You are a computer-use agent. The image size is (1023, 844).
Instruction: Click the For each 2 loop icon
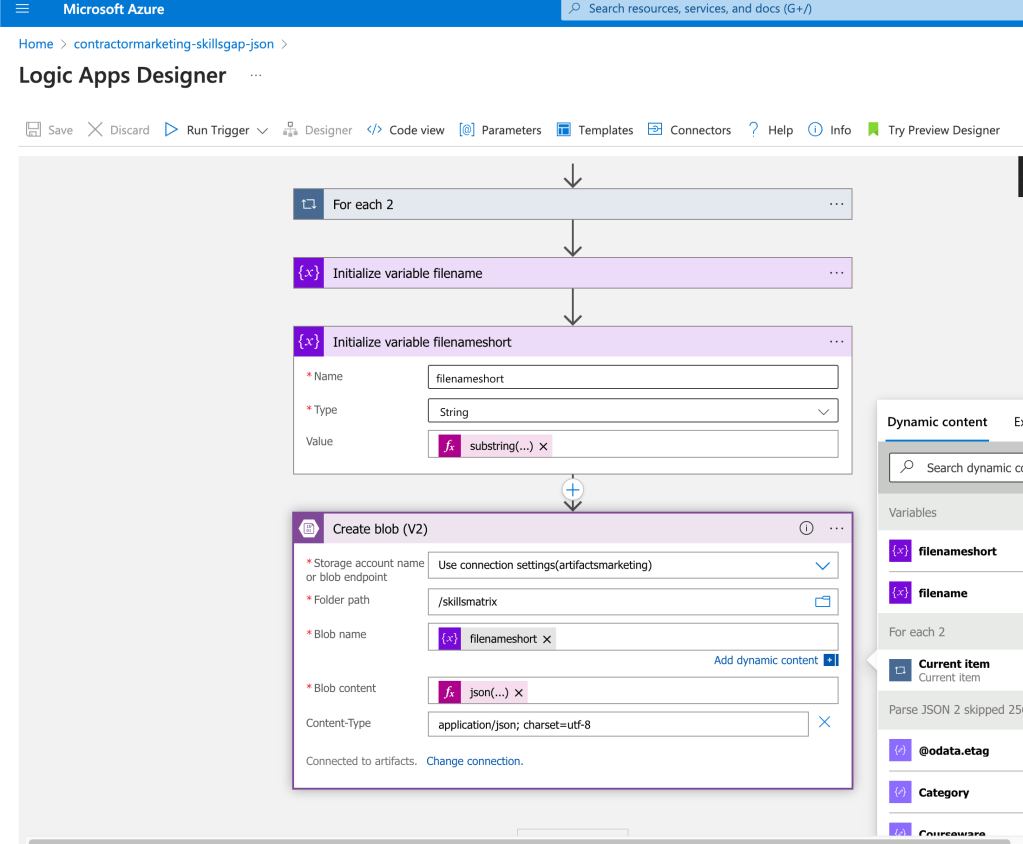309,204
